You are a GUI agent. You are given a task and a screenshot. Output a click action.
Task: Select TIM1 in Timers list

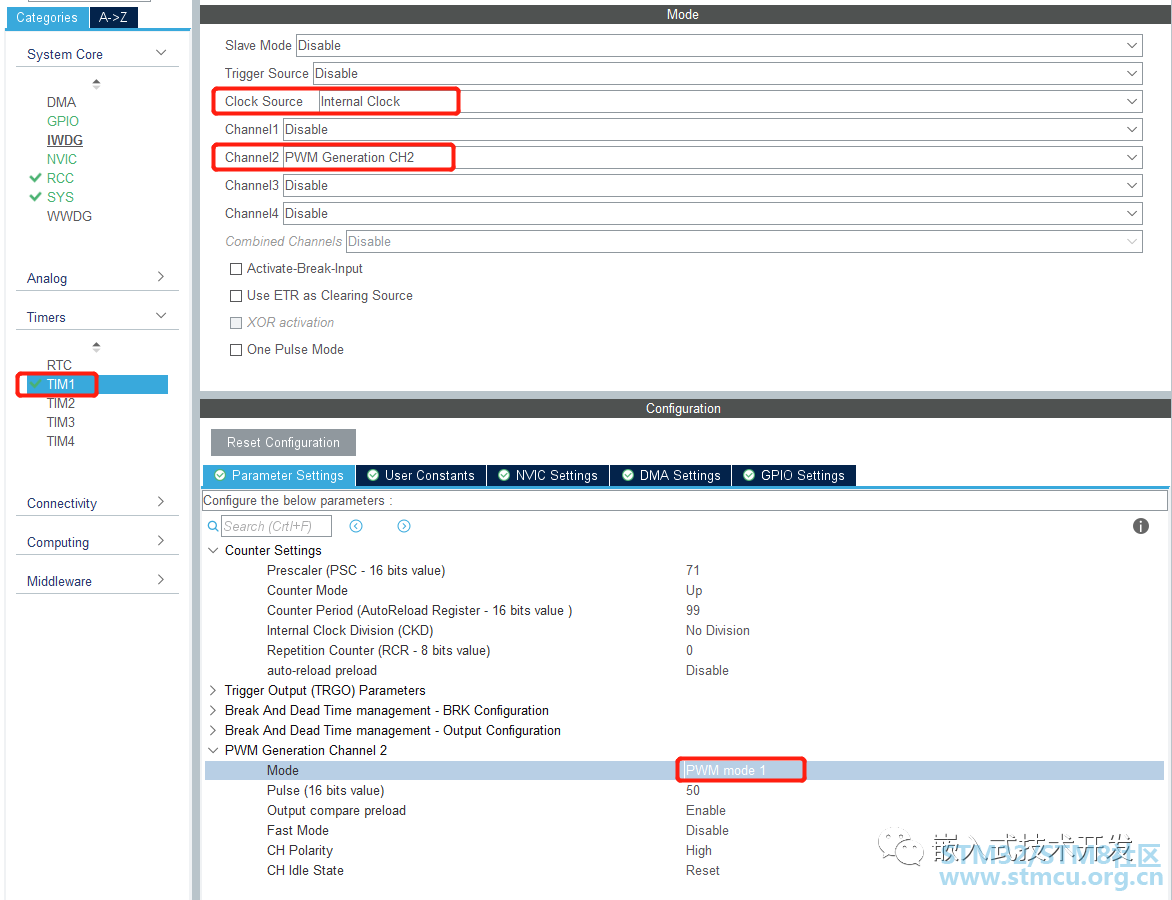[61, 384]
